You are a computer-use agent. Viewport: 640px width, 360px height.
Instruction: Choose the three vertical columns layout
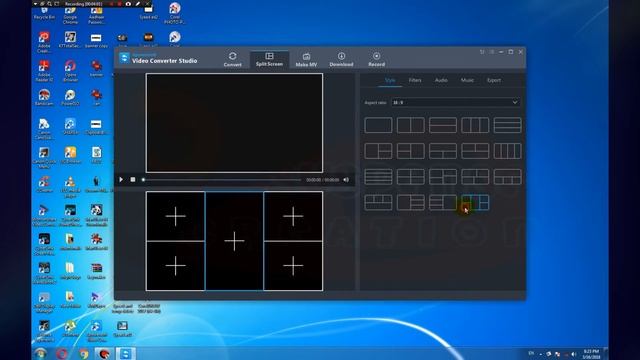click(475, 125)
